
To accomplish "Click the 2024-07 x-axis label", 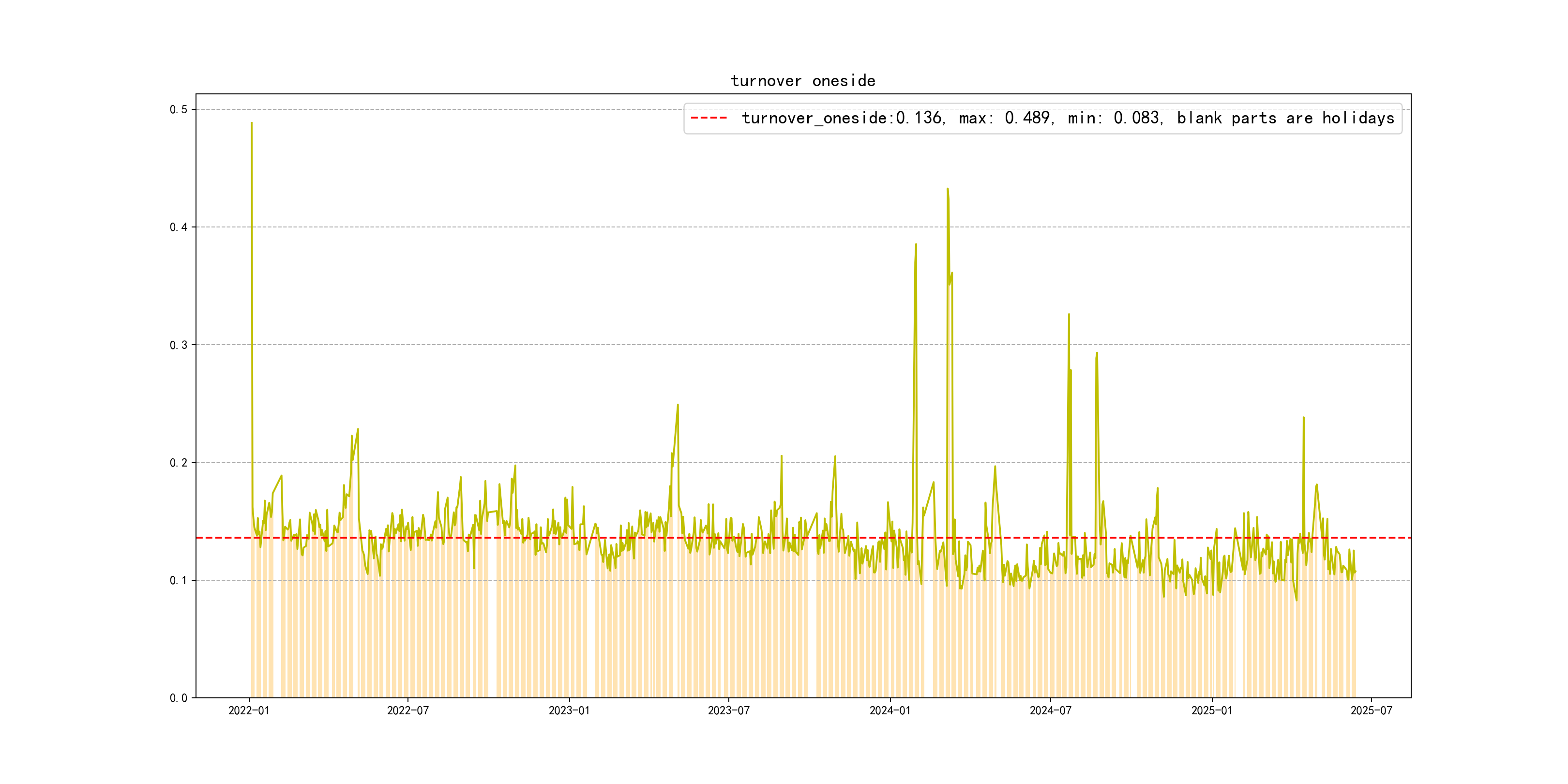I will click(x=1050, y=710).
